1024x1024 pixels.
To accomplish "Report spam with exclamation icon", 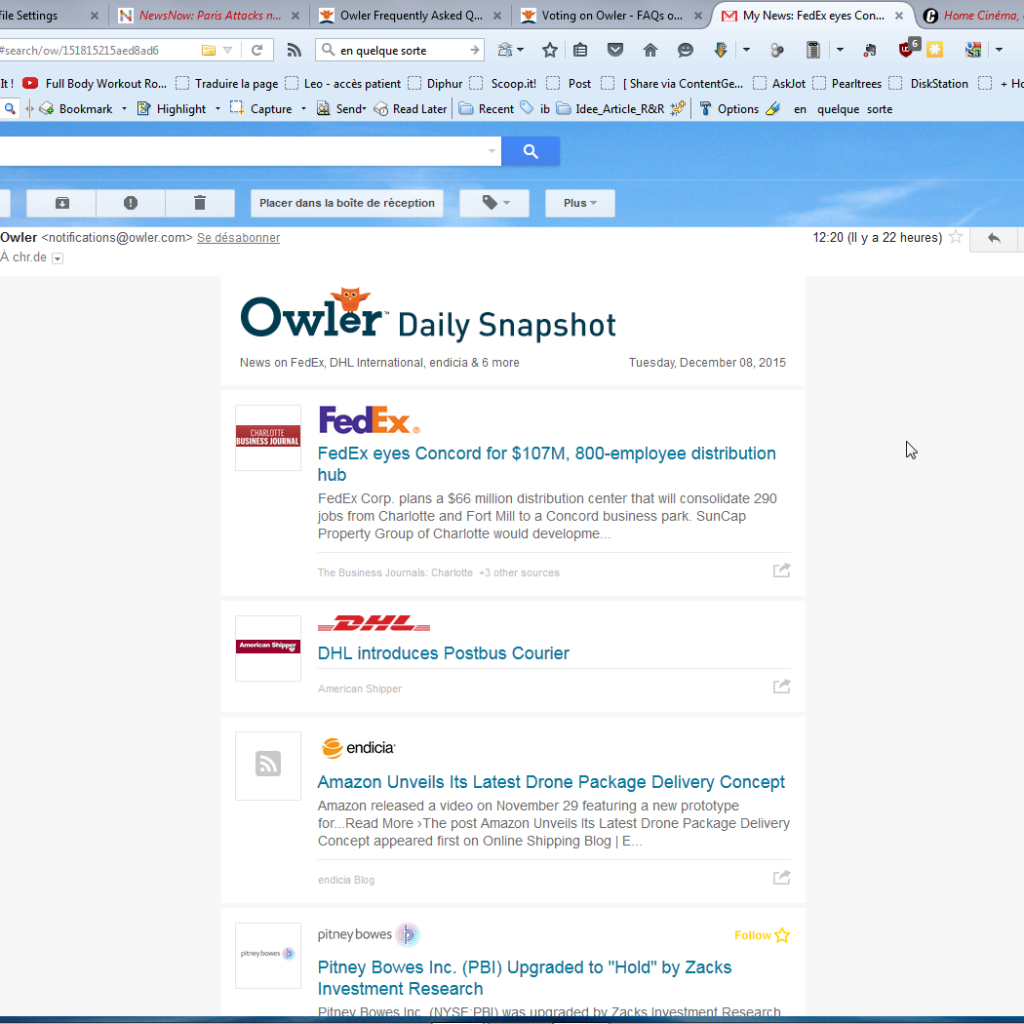I will click(x=131, y=203).
